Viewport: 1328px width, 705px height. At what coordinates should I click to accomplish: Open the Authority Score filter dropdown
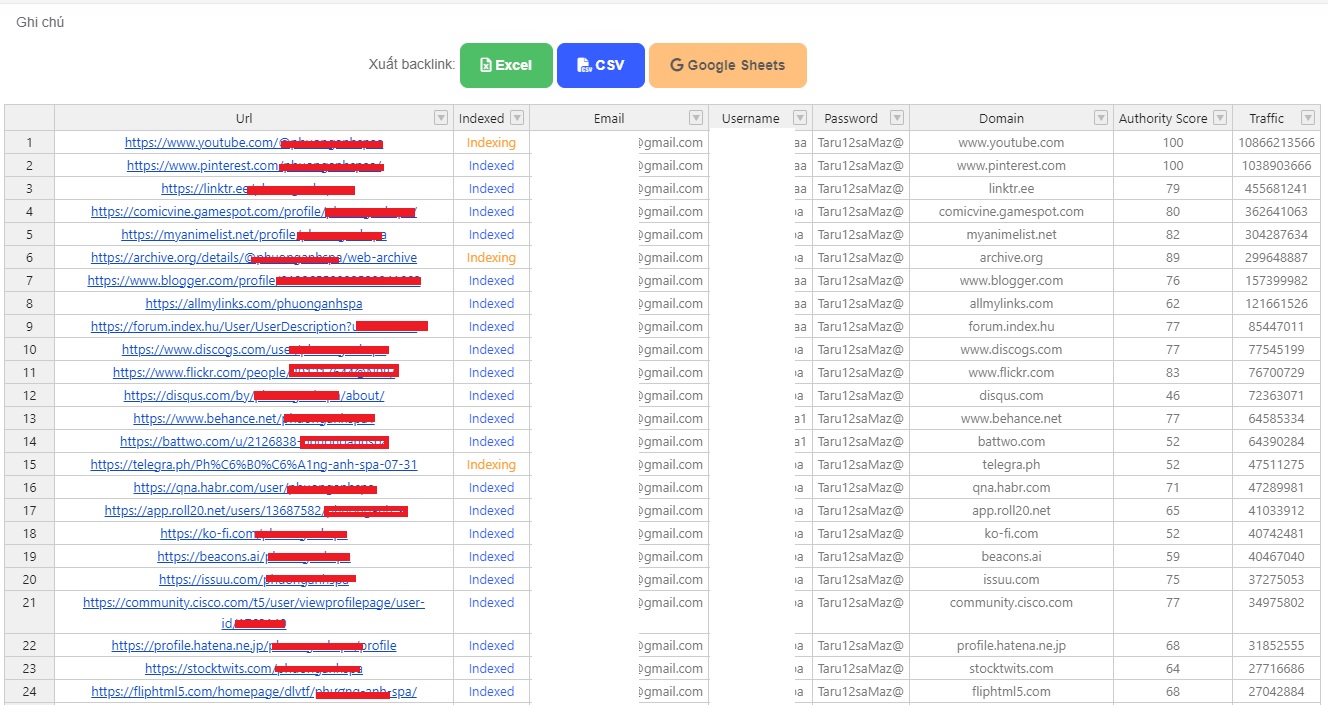(x=1220, y=118)
